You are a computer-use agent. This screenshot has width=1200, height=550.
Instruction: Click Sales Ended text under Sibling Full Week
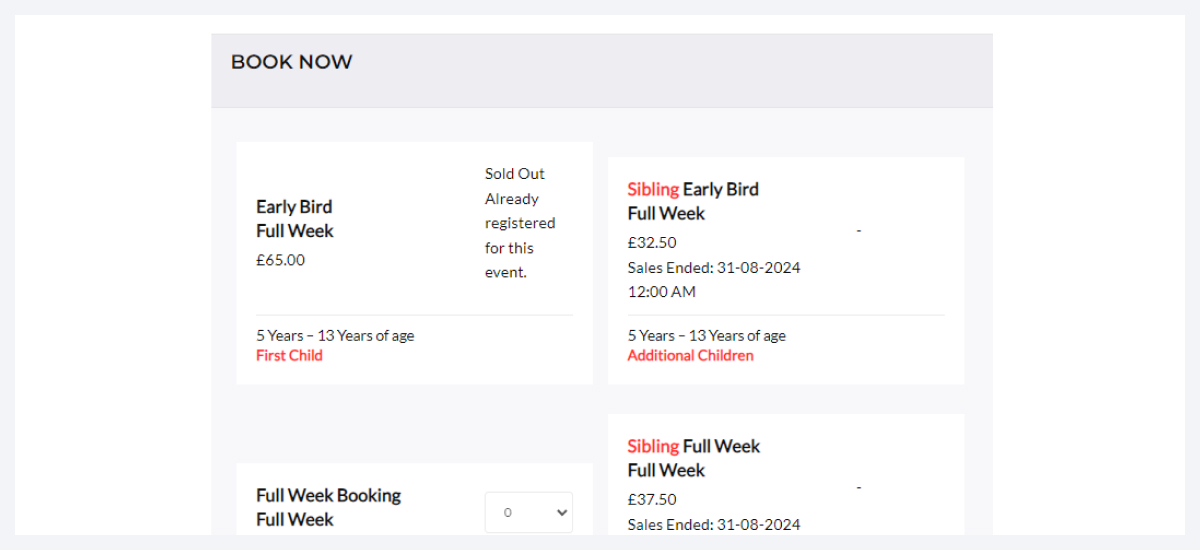713,524
